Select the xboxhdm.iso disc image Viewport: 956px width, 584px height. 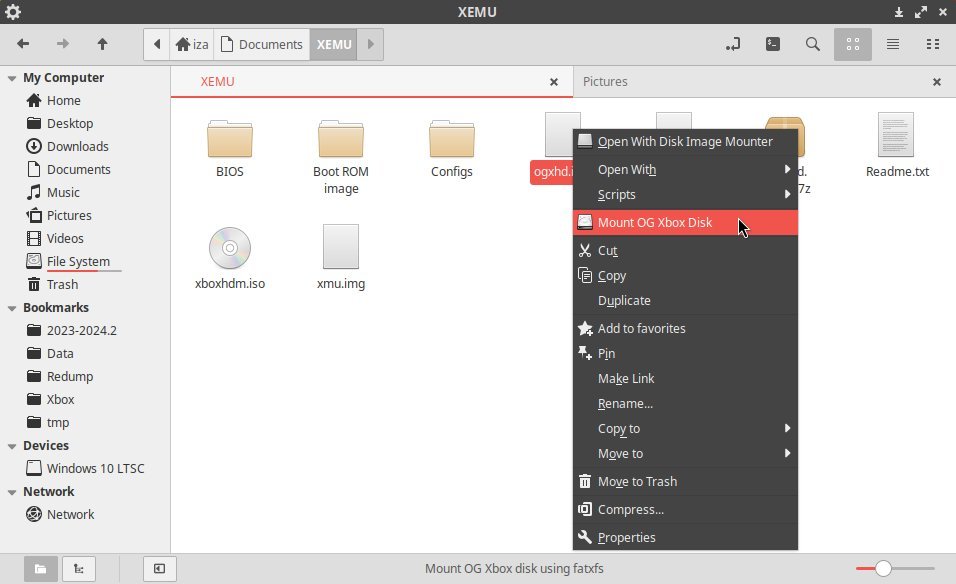tap(230, 258)
